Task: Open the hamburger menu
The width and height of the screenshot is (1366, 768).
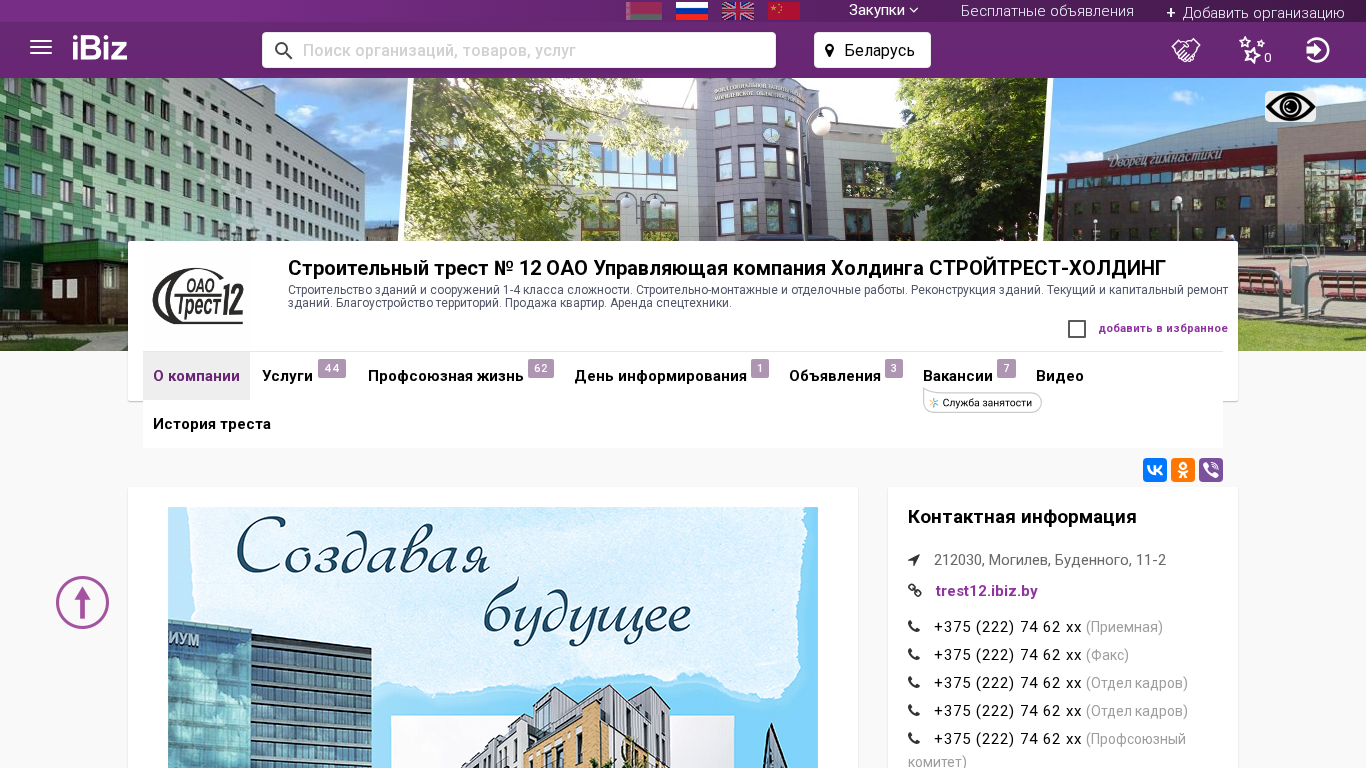Action: click(x=41, y=48)
